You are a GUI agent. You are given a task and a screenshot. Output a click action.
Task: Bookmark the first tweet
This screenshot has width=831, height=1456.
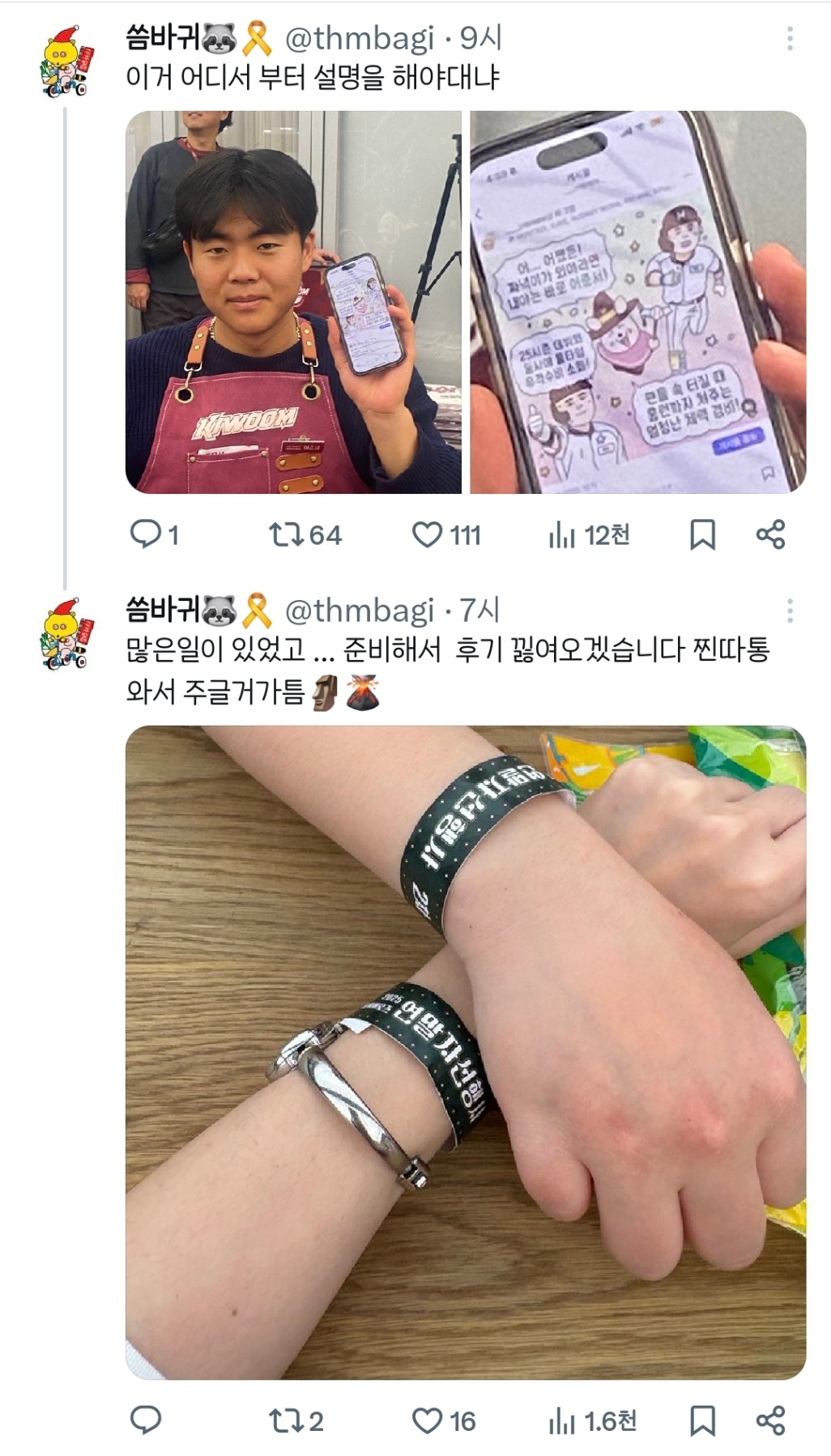point(702,534)
